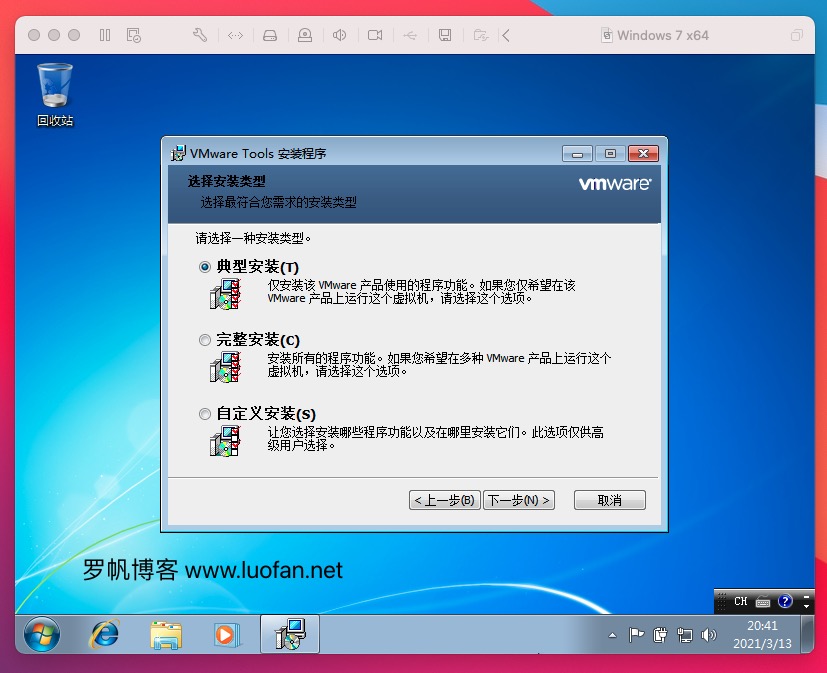Select the 完整安装(C) radio button

205,340
